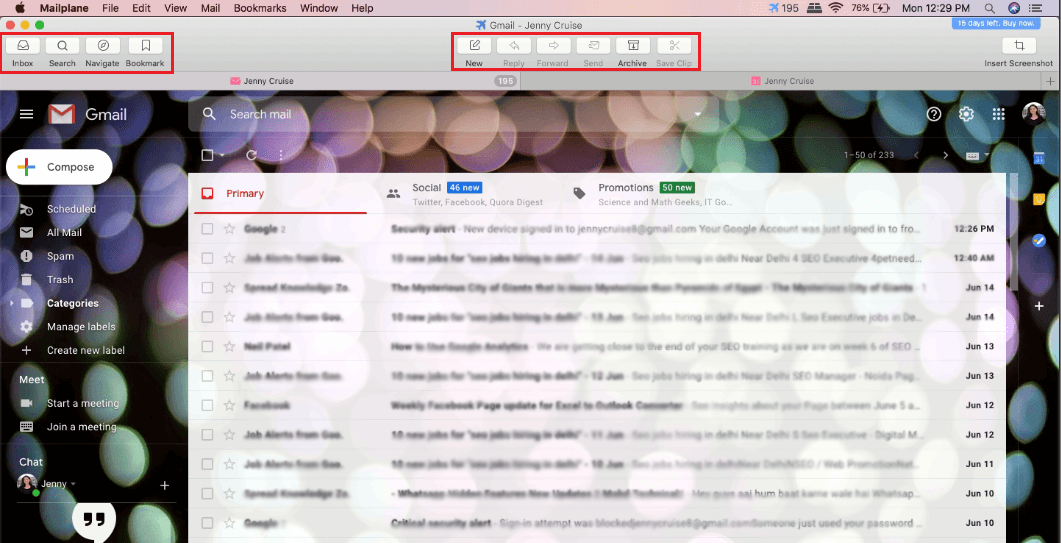
Task: Open the Hangouts quote icon
Action: (94, 521)
